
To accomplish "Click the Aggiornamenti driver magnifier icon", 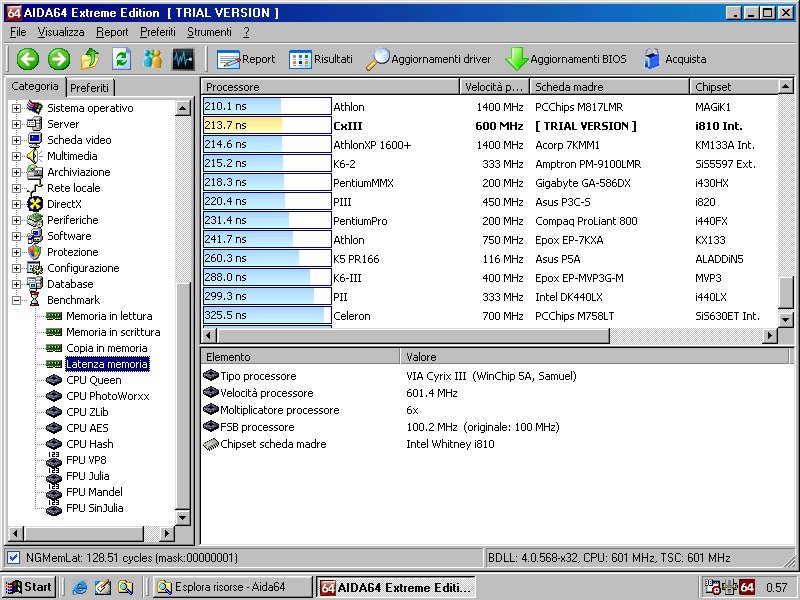I will pyautogui.click(x=378, y=59).
